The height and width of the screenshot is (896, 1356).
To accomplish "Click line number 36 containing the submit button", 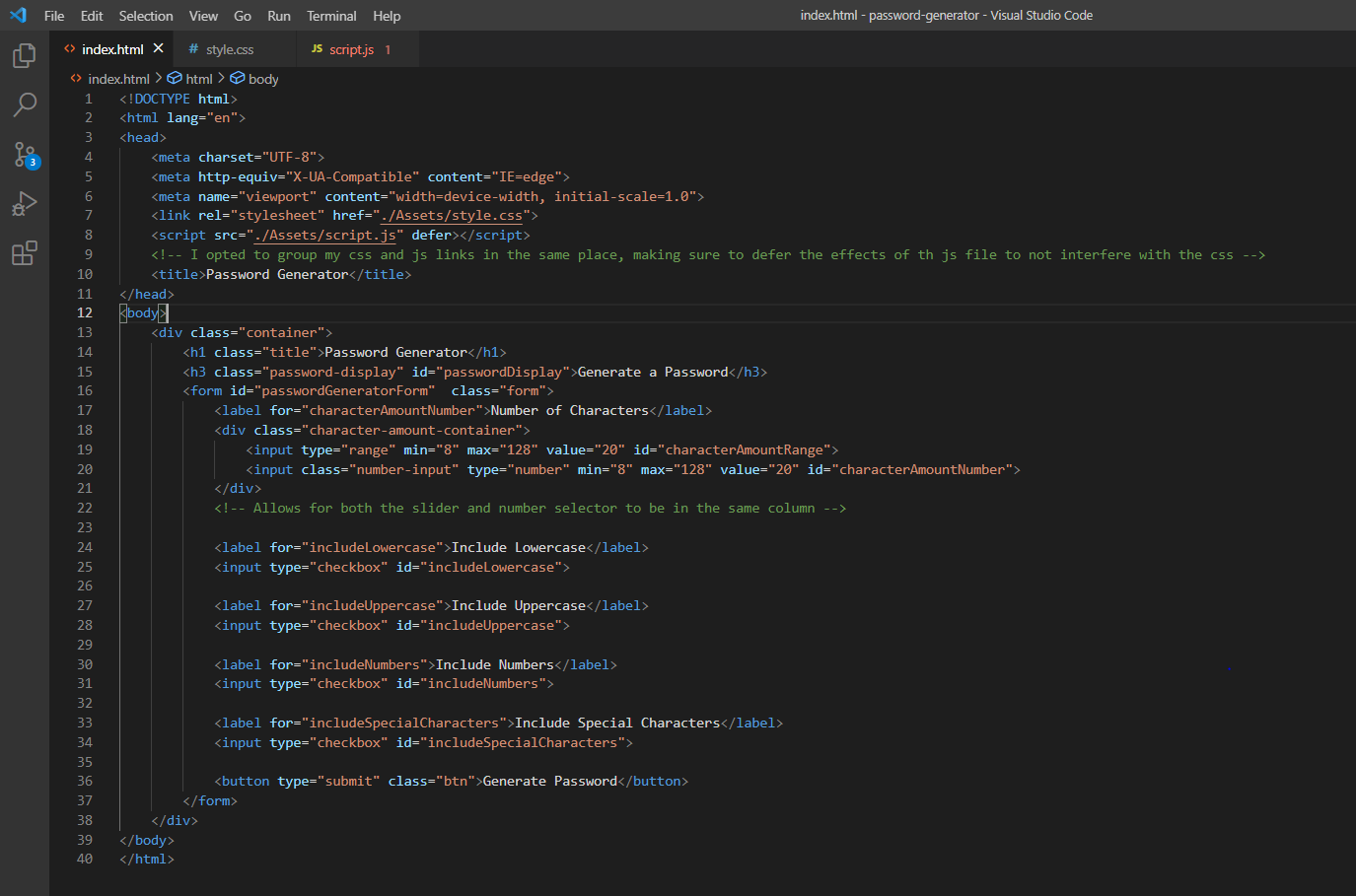I will tap(85, 781).
